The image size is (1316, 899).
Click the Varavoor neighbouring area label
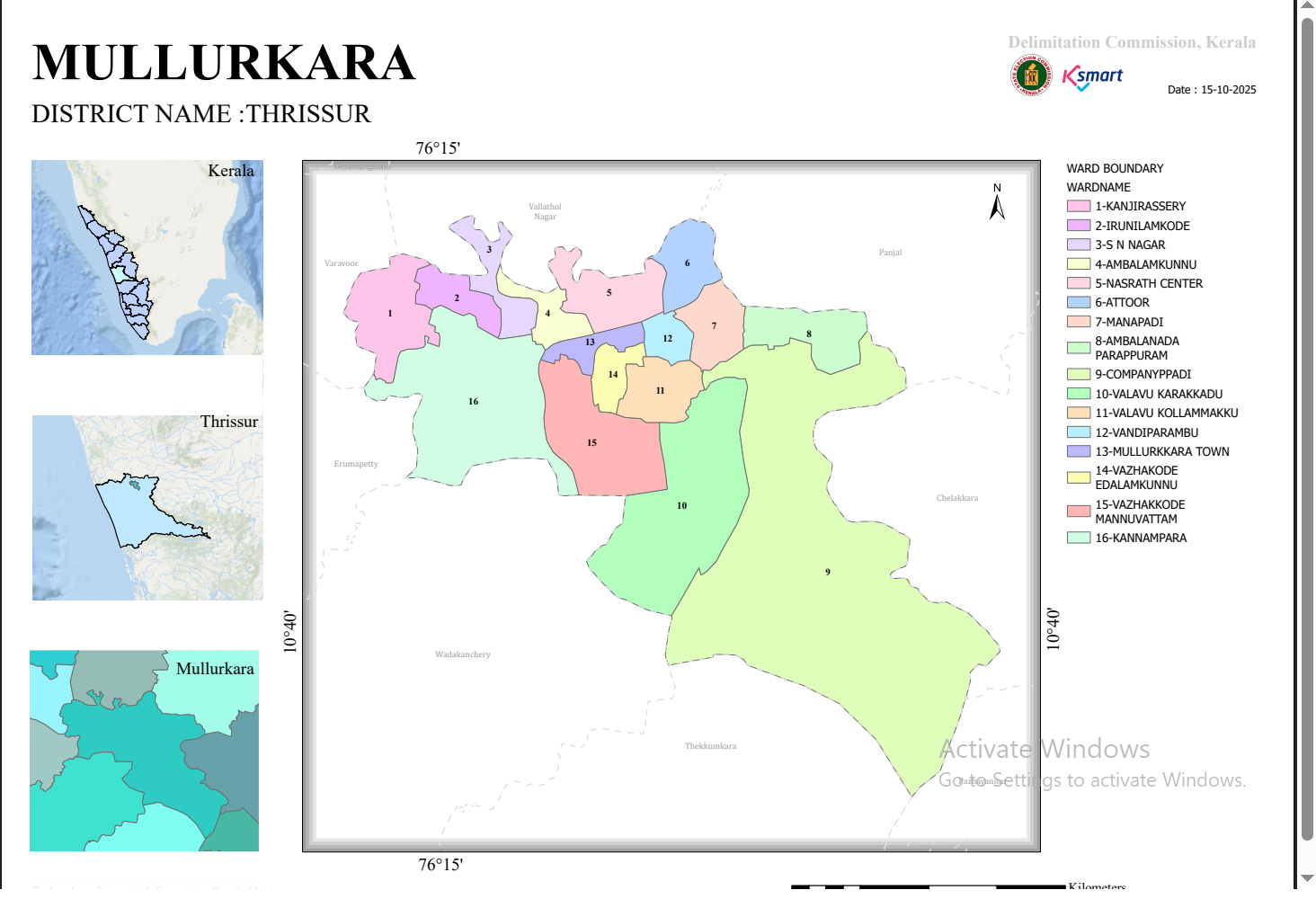pos(342,263)
